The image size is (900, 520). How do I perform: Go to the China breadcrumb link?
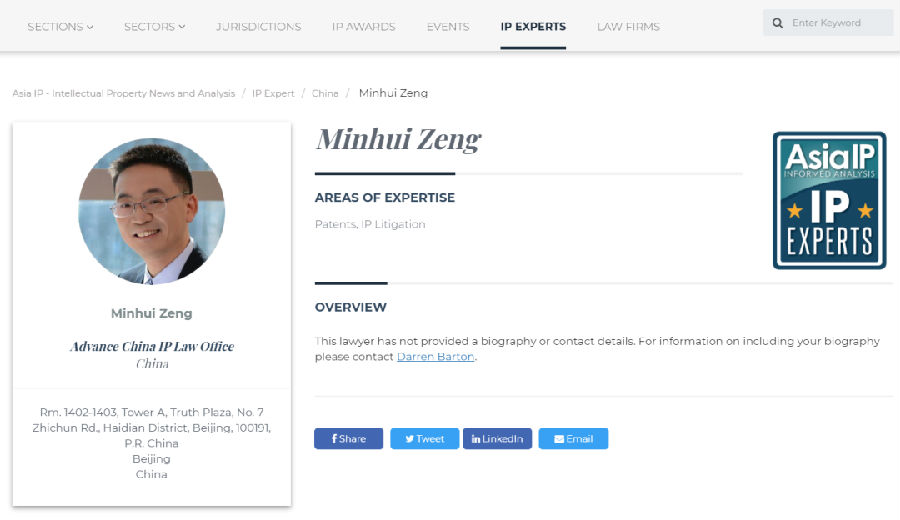[x=325, y=93]
